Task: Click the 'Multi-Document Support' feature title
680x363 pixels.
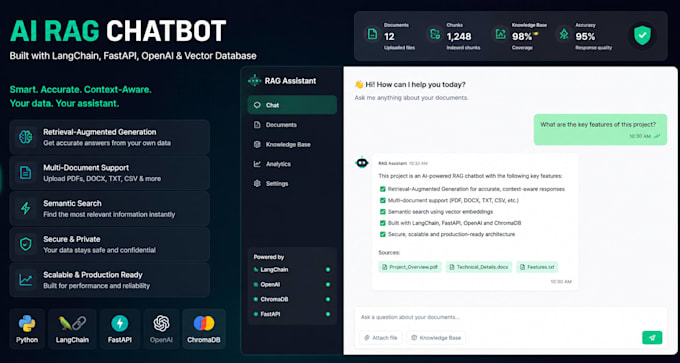Action: [86, 168]
